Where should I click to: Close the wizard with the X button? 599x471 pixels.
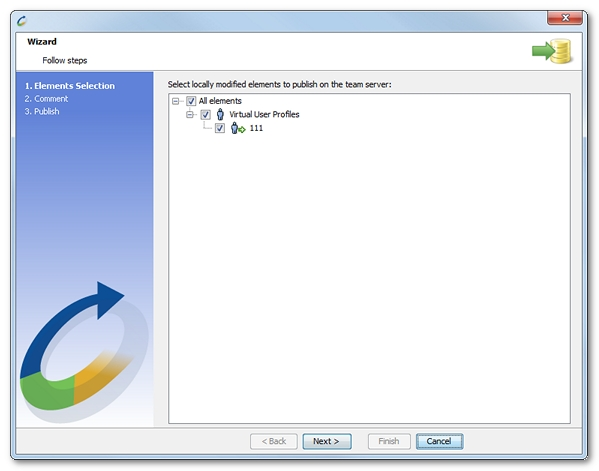pyautogui.click(x=565, y=18)
